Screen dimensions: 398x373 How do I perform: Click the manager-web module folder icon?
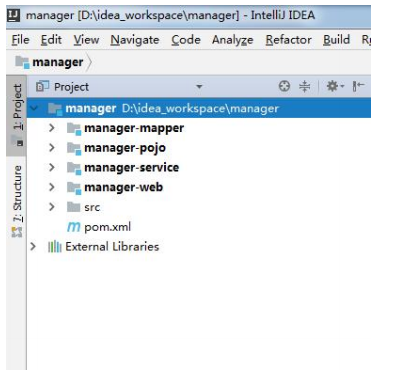coord(74,188)
